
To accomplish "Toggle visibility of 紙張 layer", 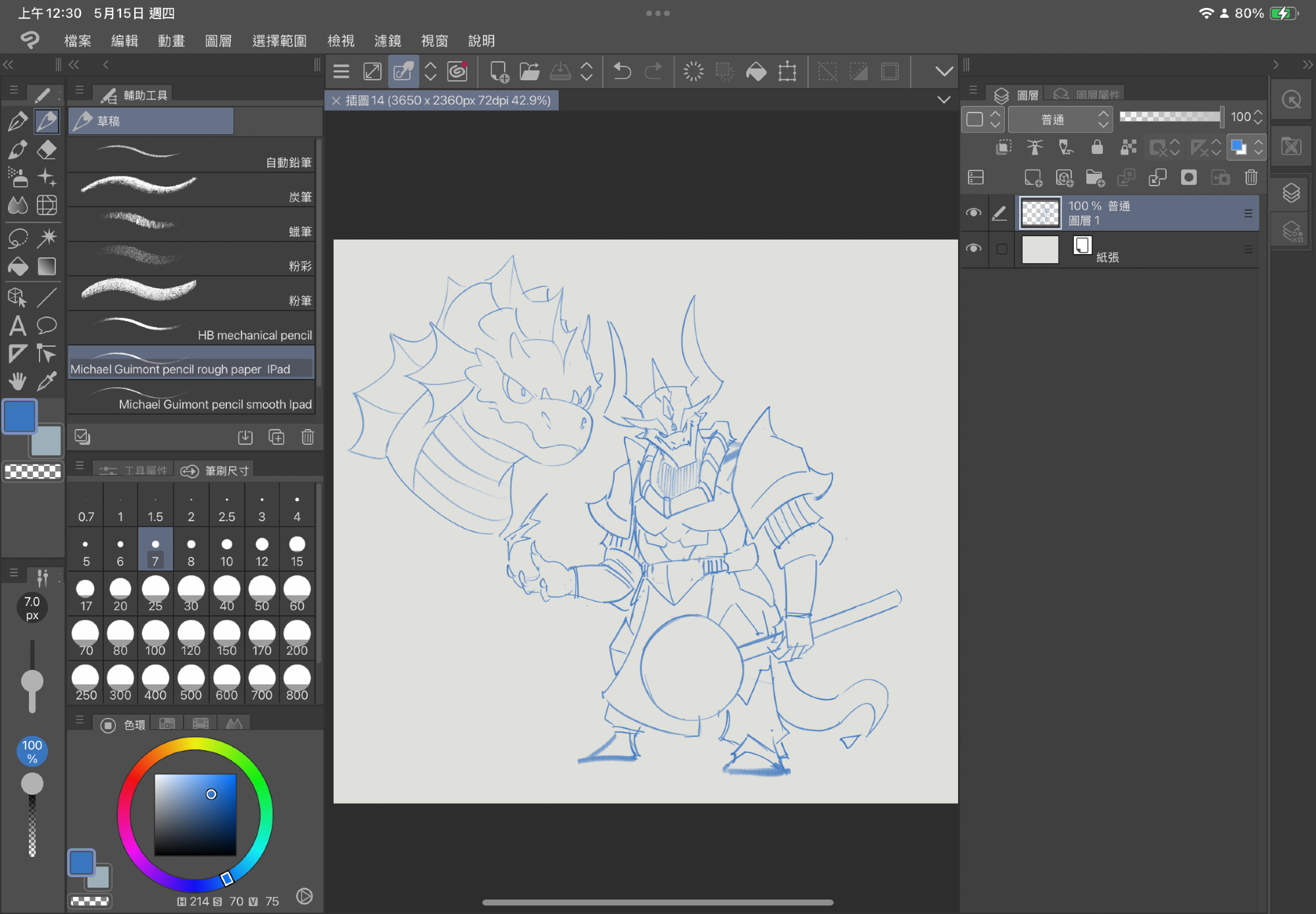I will 974,249.
